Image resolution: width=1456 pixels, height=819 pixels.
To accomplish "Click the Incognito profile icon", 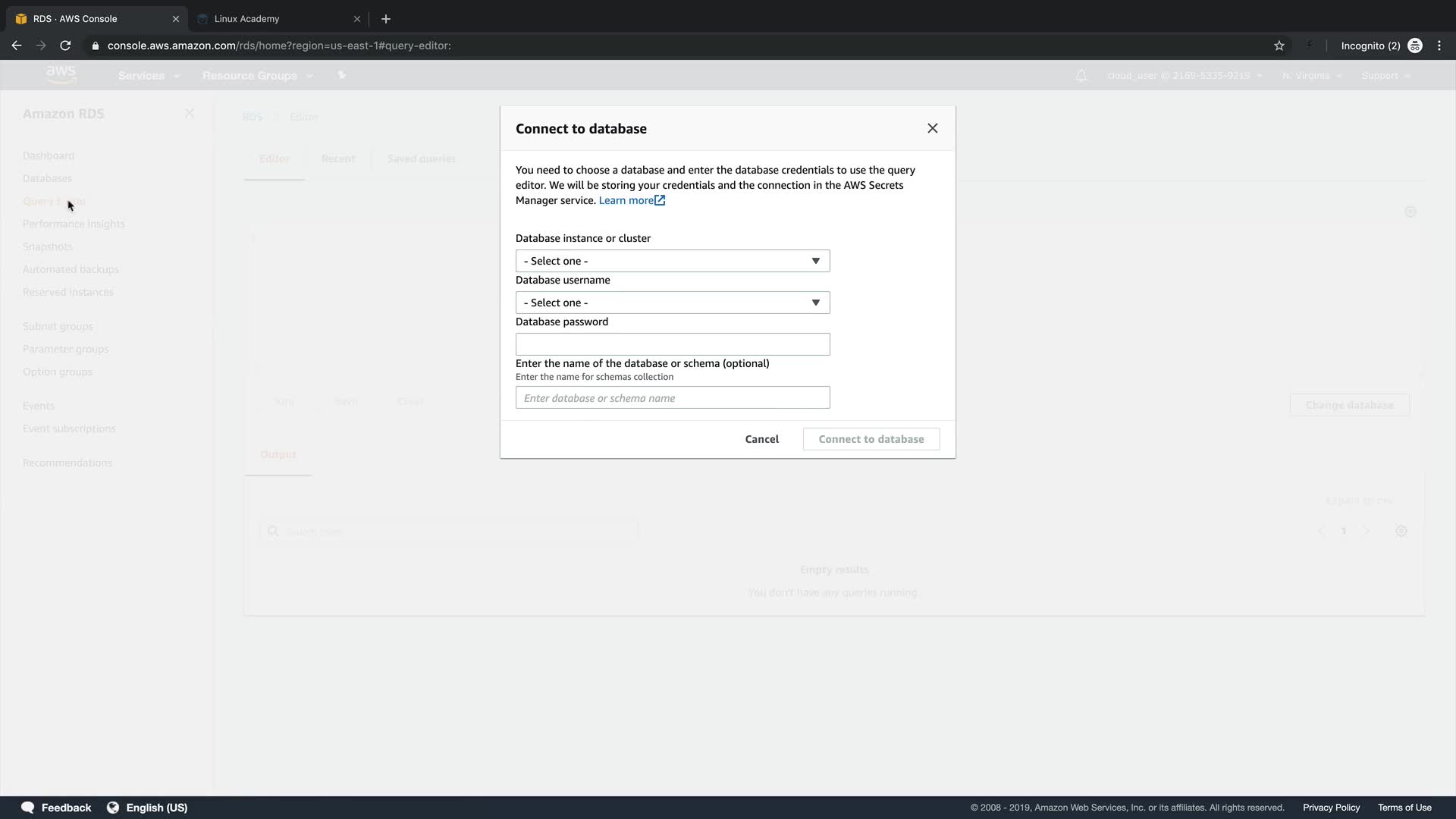I will point(1414,45).
